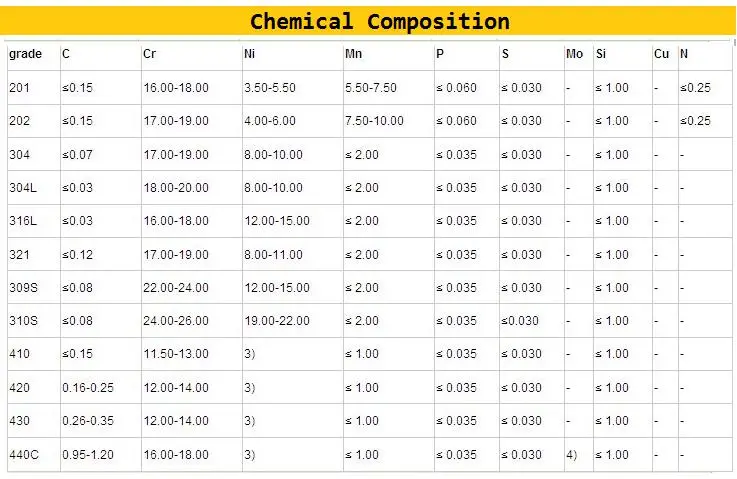Click the Cr column header cell
Image resolution: width=737 pixels, height=479 pixels.
click(149, 54)
